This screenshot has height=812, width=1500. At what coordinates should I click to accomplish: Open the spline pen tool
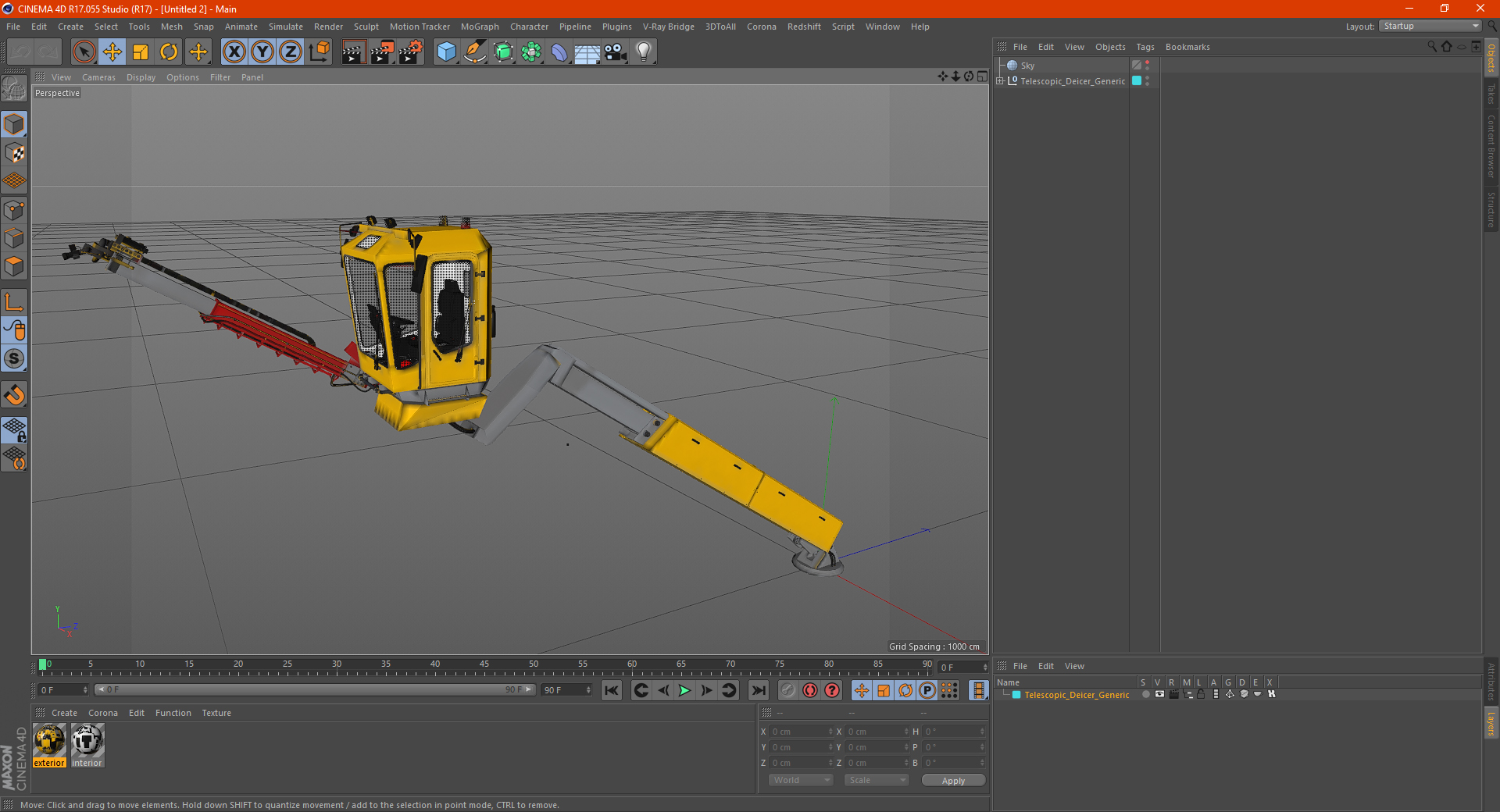[475, 52]
